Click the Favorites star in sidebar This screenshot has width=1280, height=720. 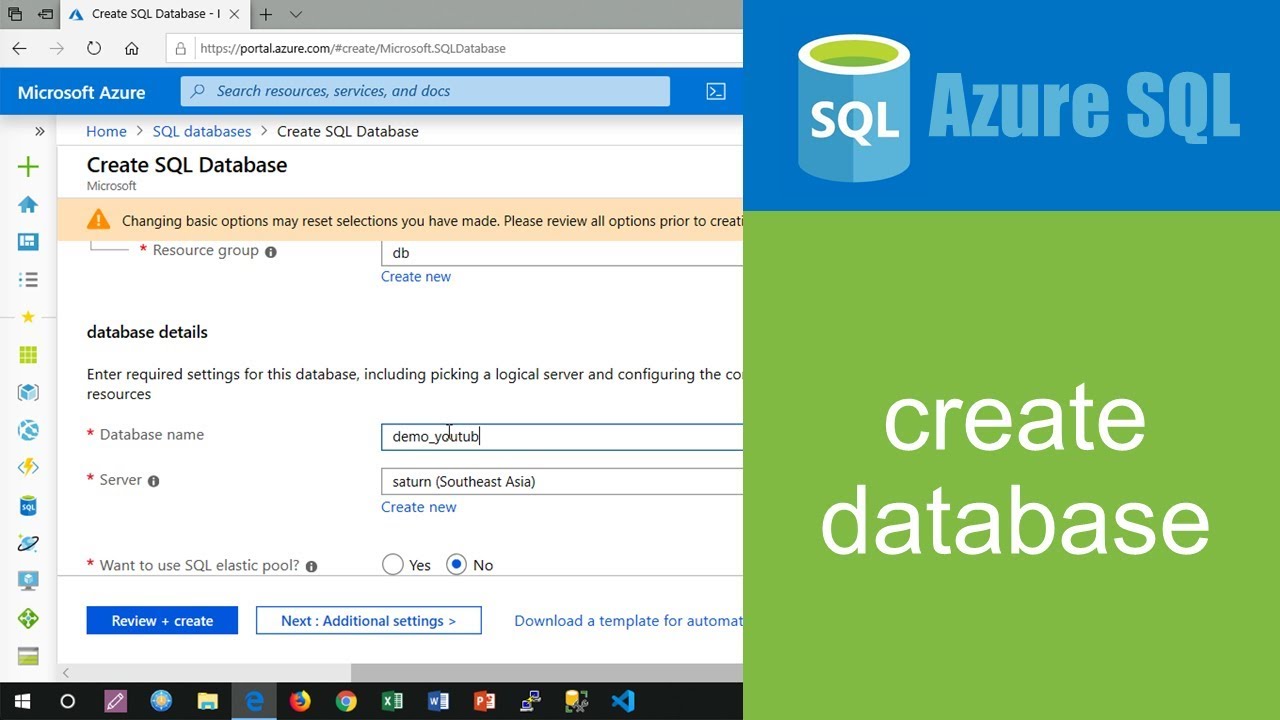tap(28, 317)
